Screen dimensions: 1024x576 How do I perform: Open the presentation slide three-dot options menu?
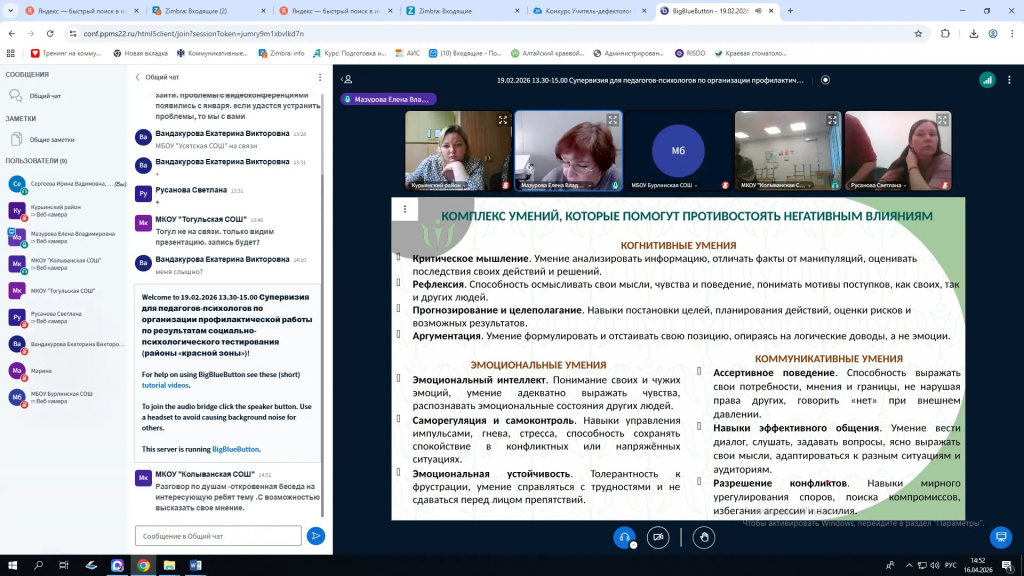(x=404, y=209)
